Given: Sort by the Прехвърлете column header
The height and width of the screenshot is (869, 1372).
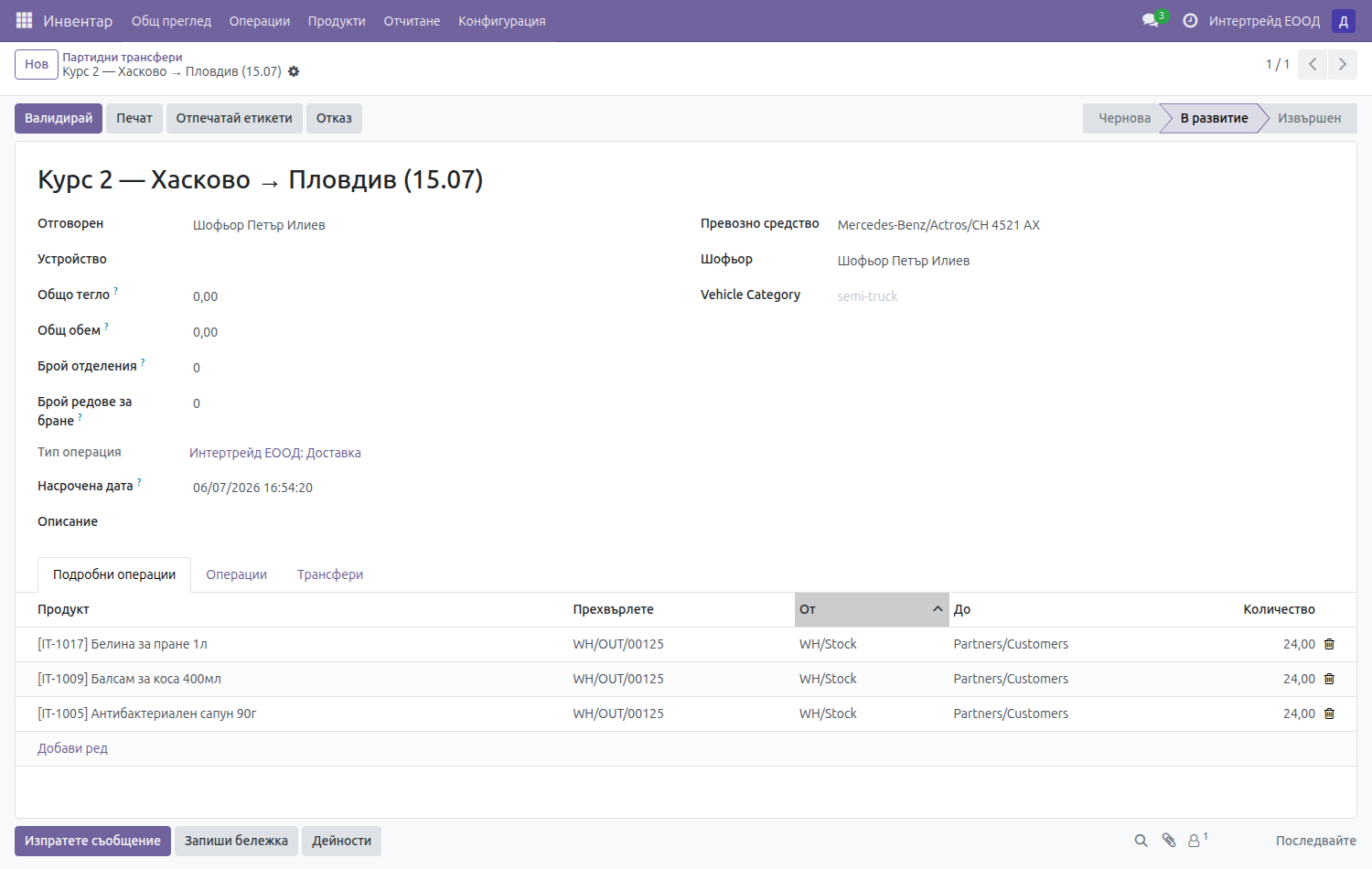Looking at the screenshot, I should [x=681, y=609].
